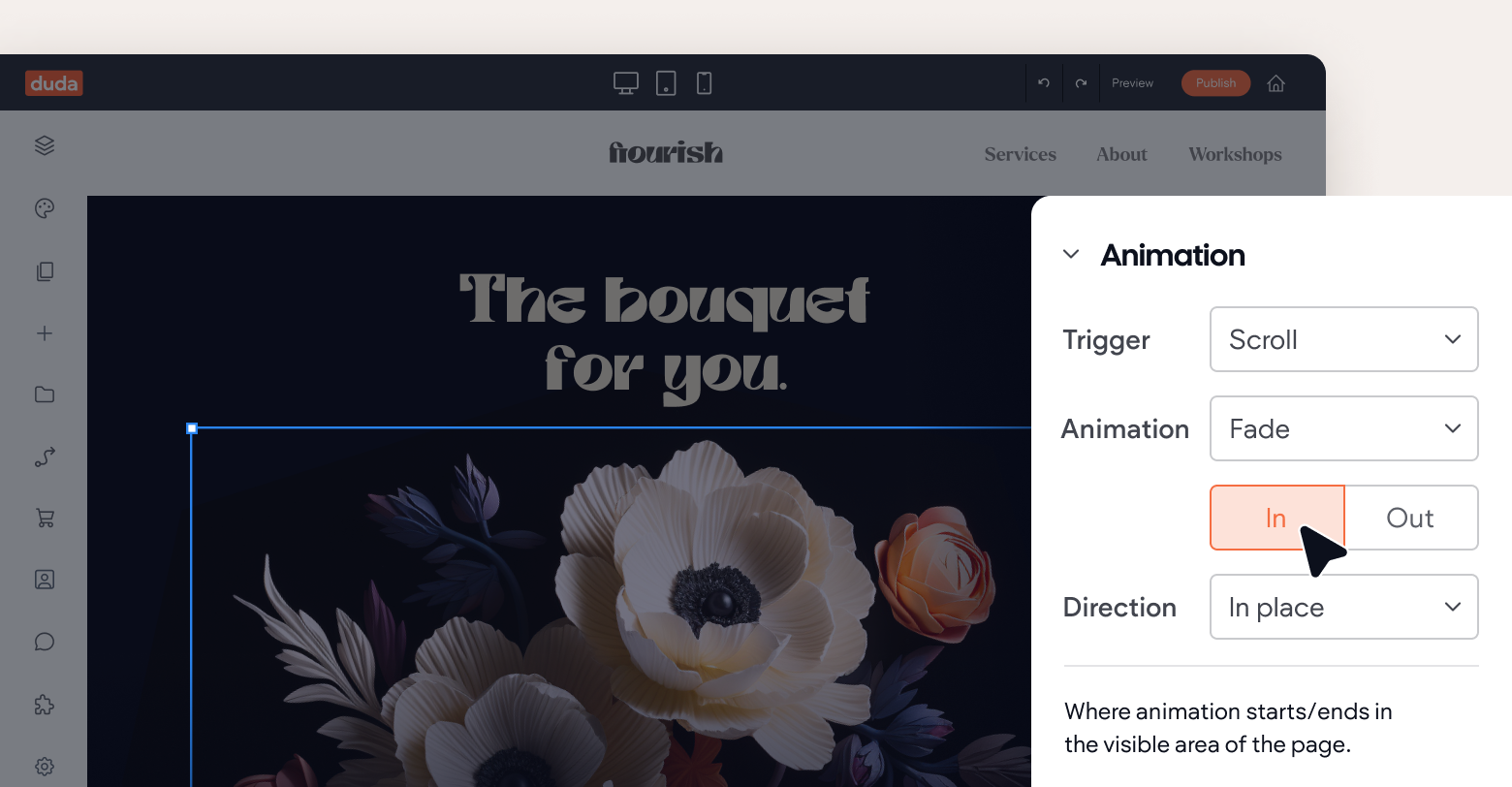Open the Trigger dropdown set to Scroll

(x=1343, y=339)
